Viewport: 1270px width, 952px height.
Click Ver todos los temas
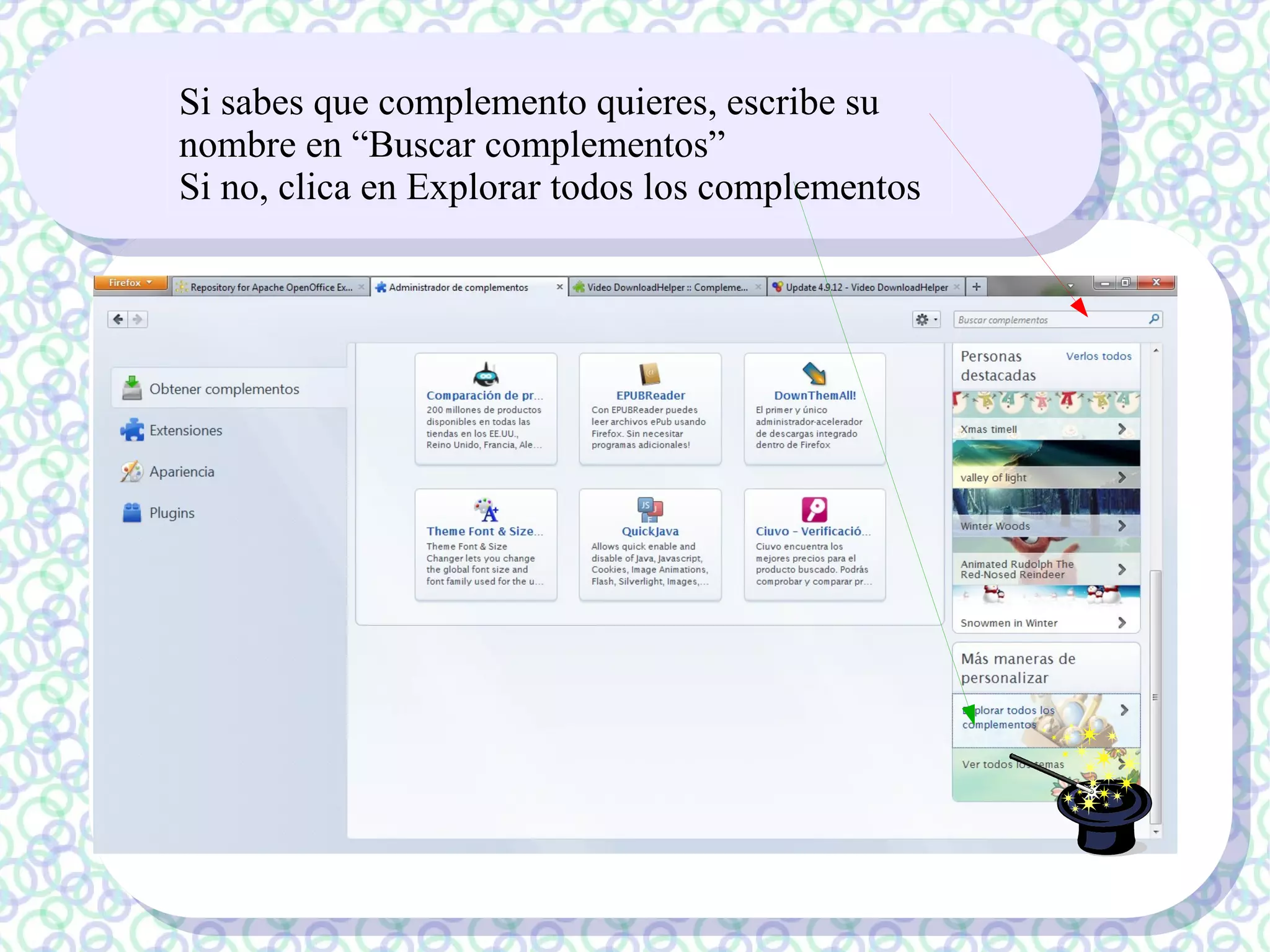1046,774
